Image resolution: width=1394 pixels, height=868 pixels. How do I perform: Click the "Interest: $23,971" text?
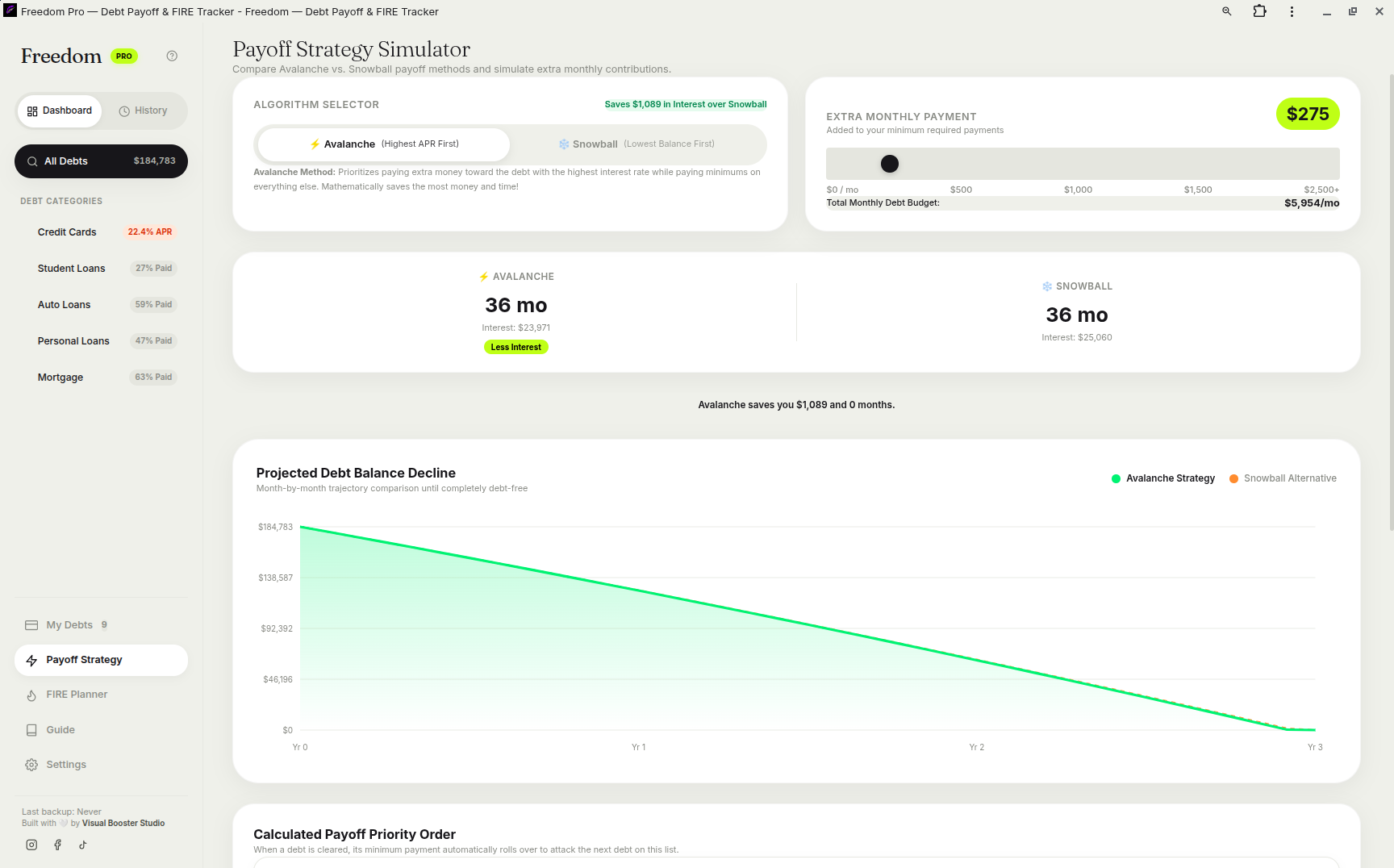click(516, 328)
